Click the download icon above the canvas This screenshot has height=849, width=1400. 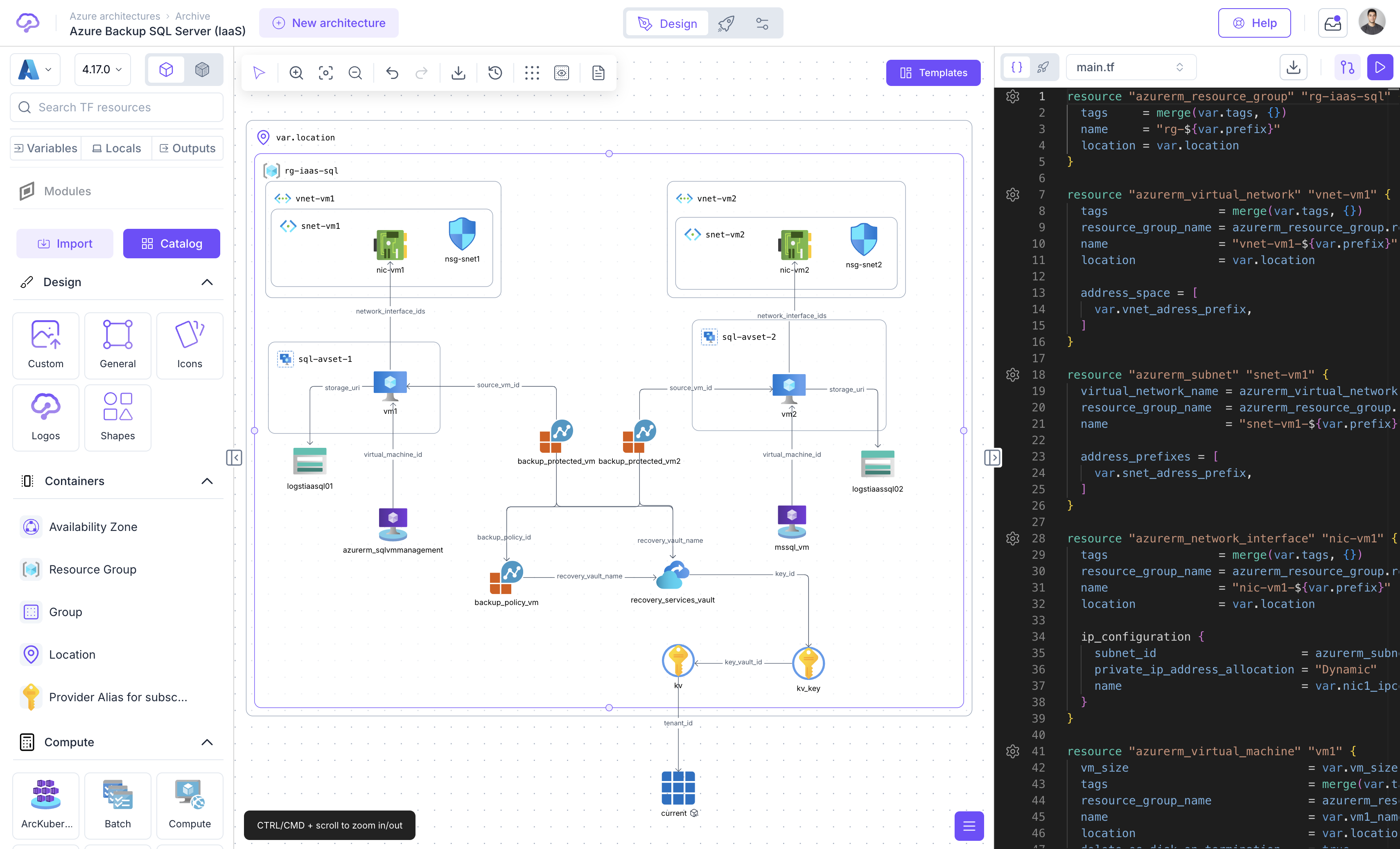[x=458, y=73]
